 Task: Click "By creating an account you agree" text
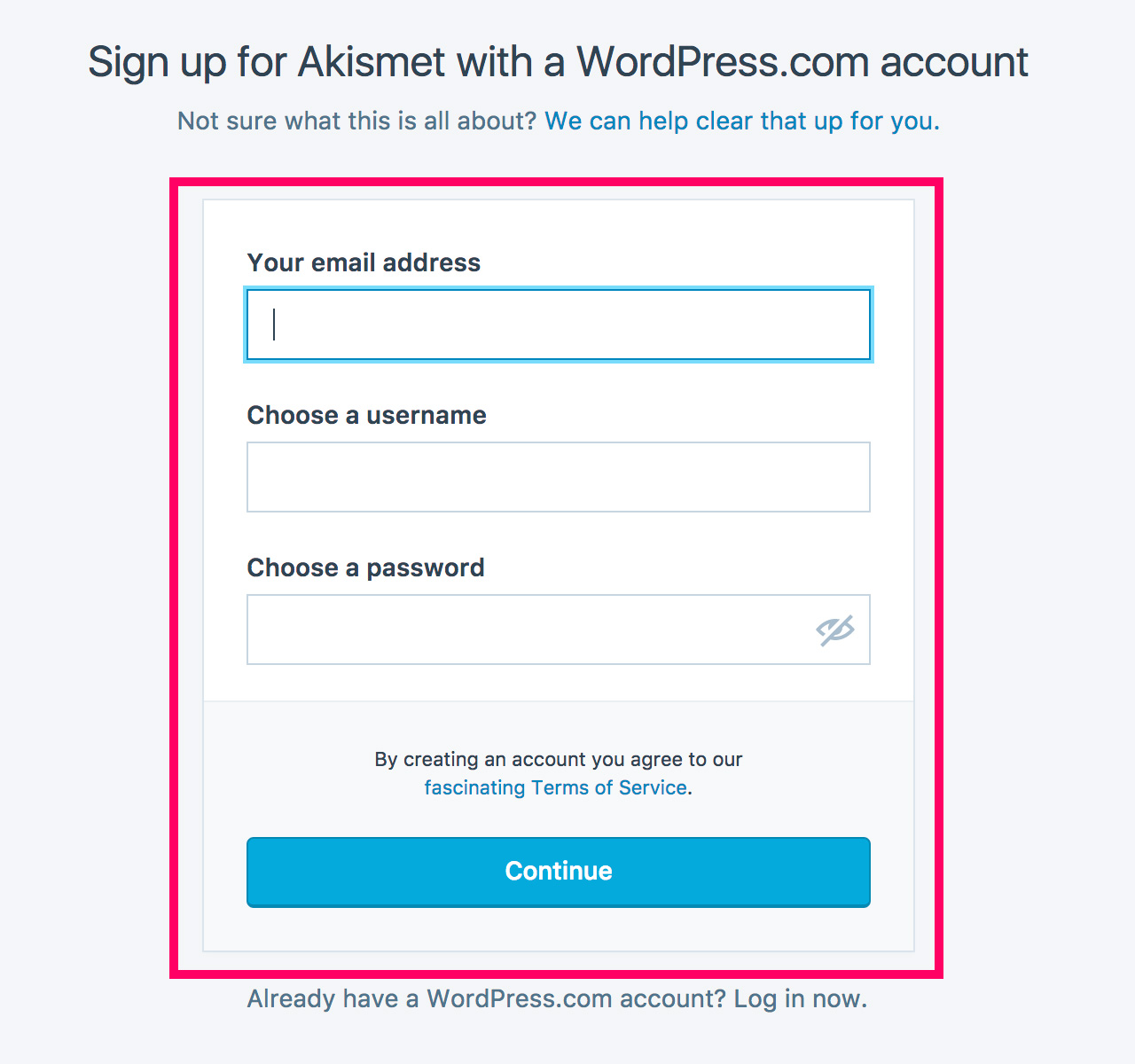(558, 759)
